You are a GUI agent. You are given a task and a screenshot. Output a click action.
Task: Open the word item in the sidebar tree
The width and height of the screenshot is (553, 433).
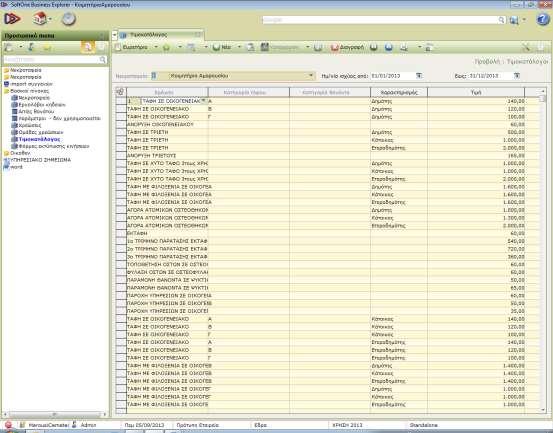tap(16, 167)
